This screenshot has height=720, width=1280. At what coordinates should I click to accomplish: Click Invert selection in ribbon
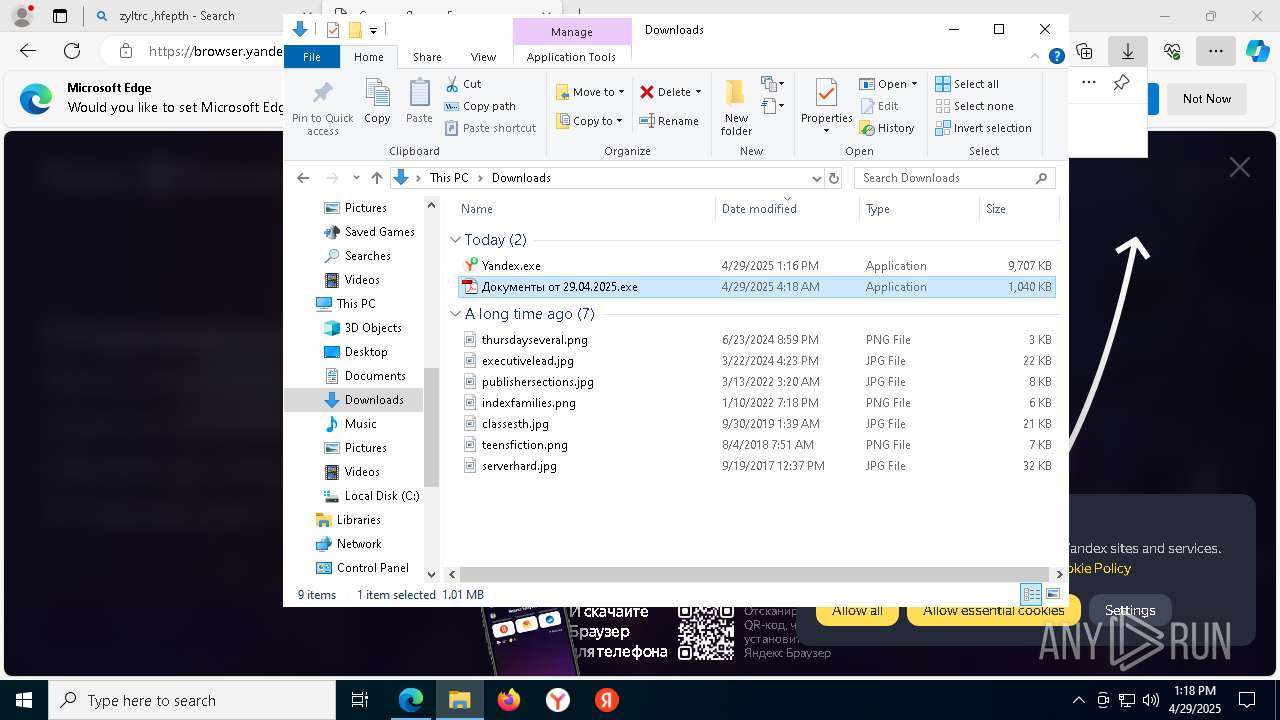(983, 128)
